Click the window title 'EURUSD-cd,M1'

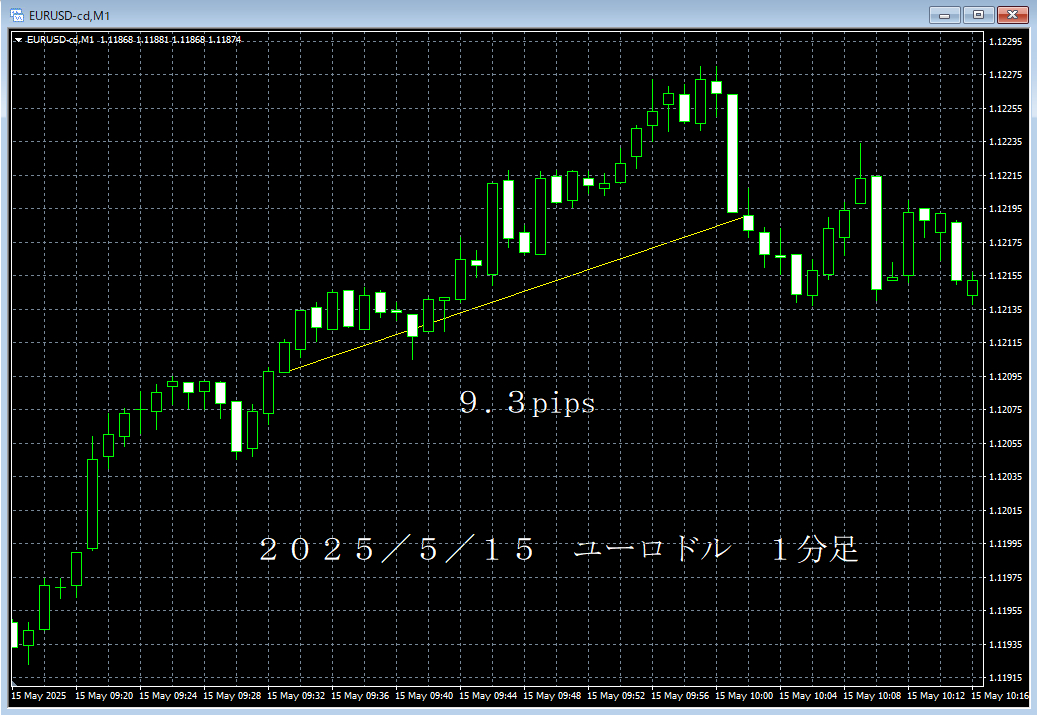(69, 15)
